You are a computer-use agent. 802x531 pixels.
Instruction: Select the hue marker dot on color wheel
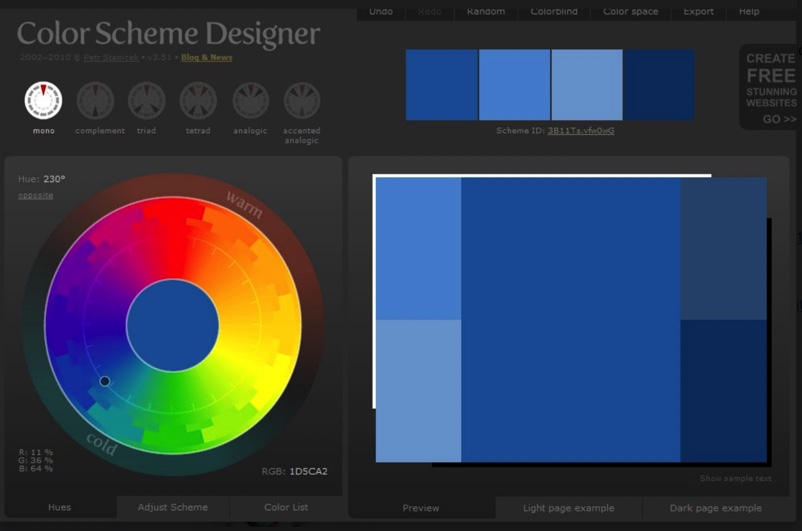coord(105,381)
